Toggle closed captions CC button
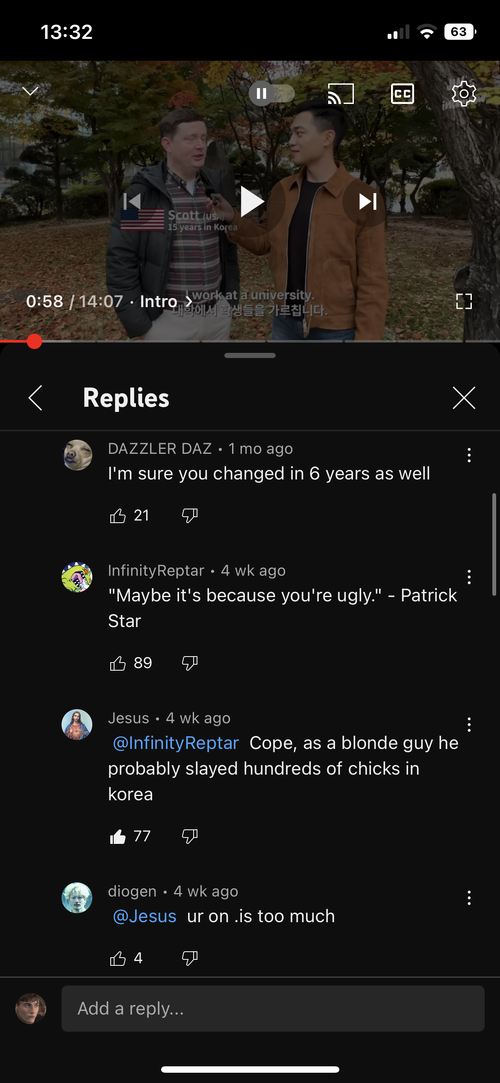The height and width of the screenshot is (1083, 500). click(403, 93)
